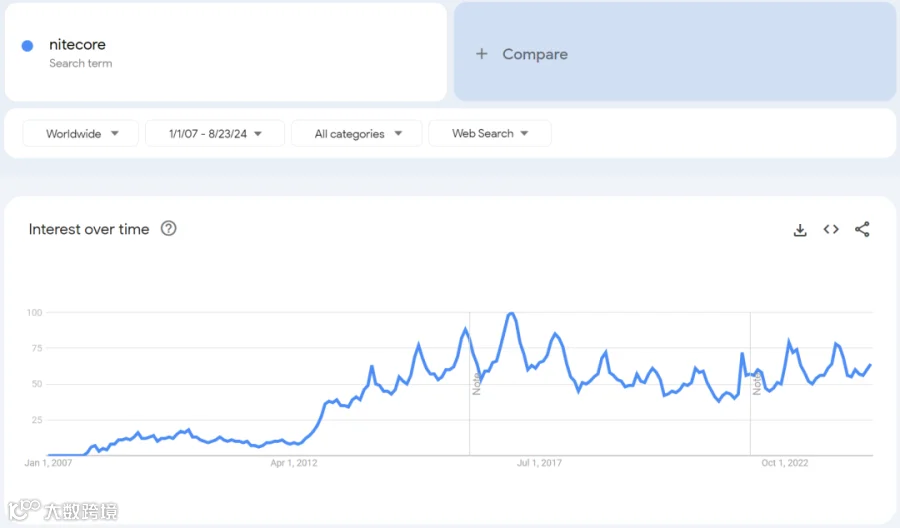Open the Worldwide region dropdown

tap(80, 134)
